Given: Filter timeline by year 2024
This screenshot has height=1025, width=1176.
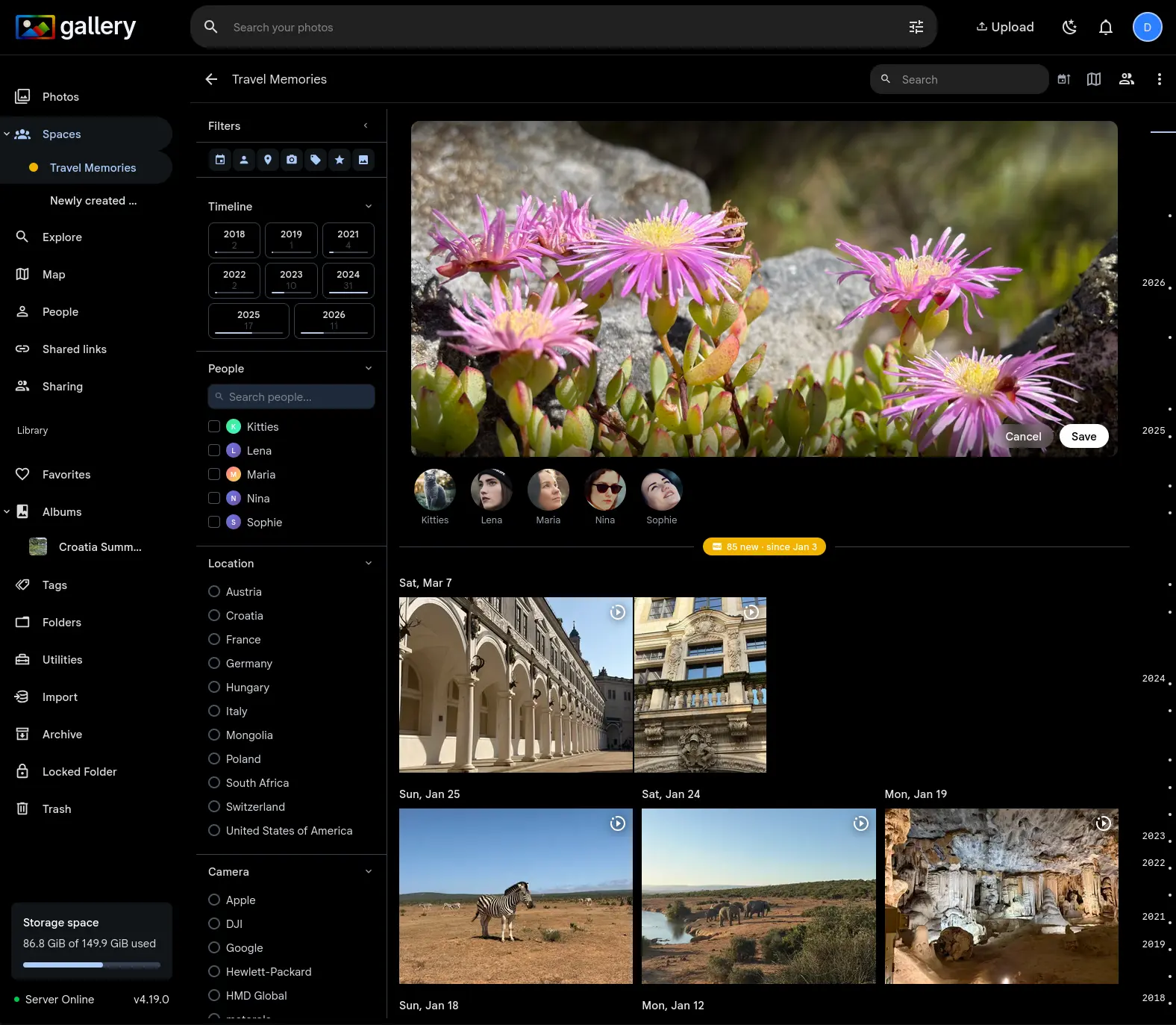Looking at the screenshot, I should (x=348, y=280).
